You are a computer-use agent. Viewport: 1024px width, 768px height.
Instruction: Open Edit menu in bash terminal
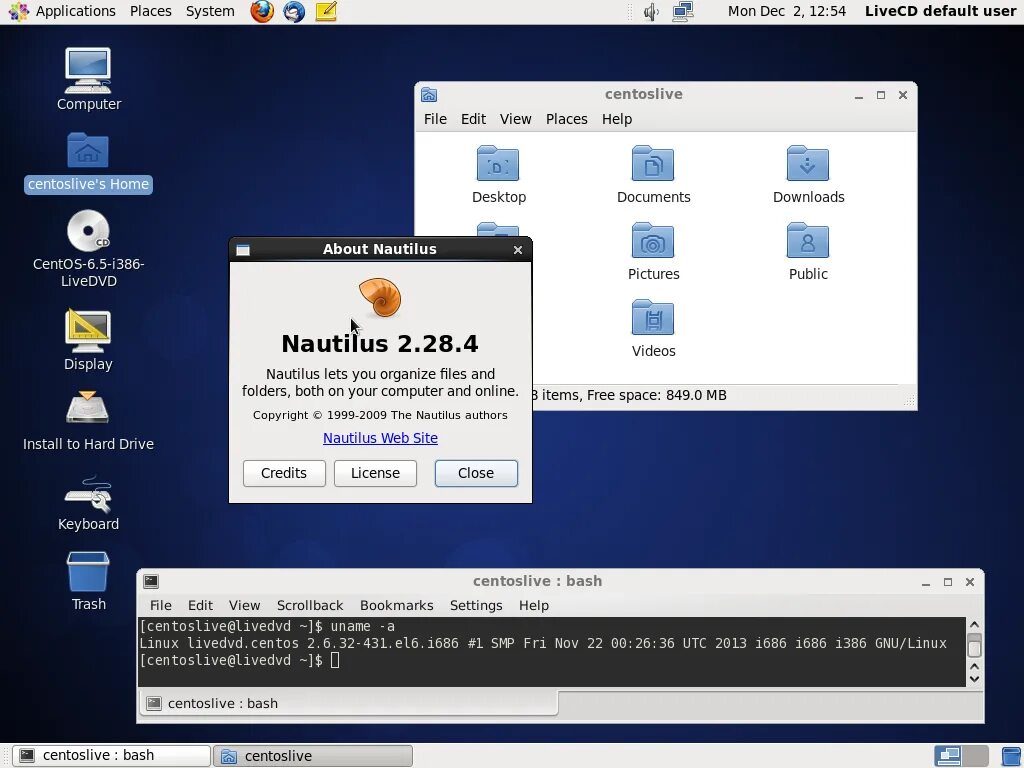tap(200, 605)
